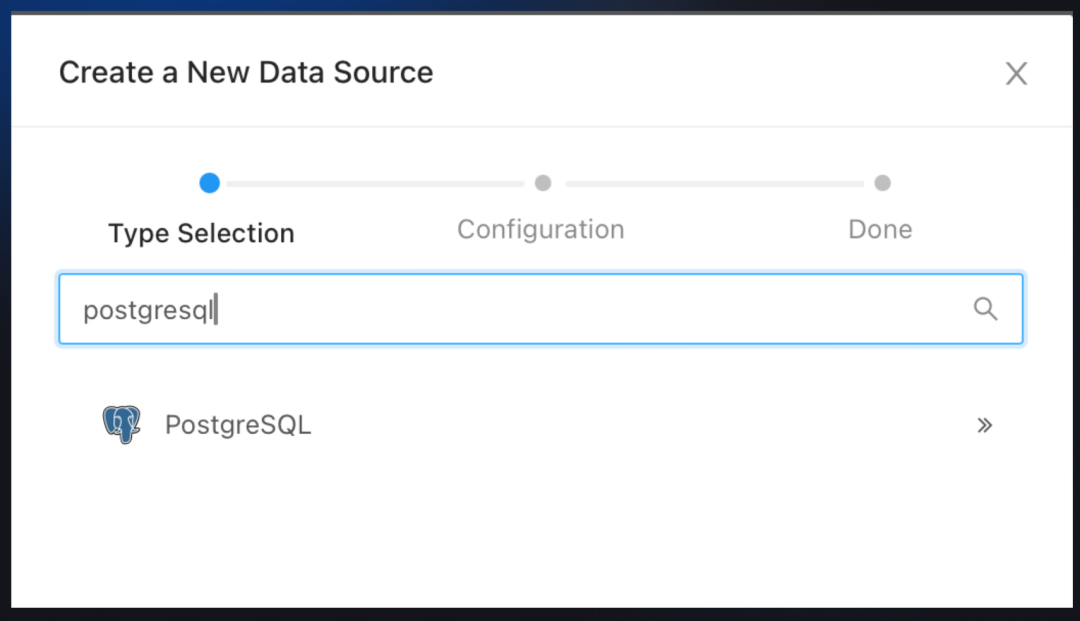This screenshot has width=1080, height=621.
Task: Click the gray Done step dot
Action: tap(882, 183)
